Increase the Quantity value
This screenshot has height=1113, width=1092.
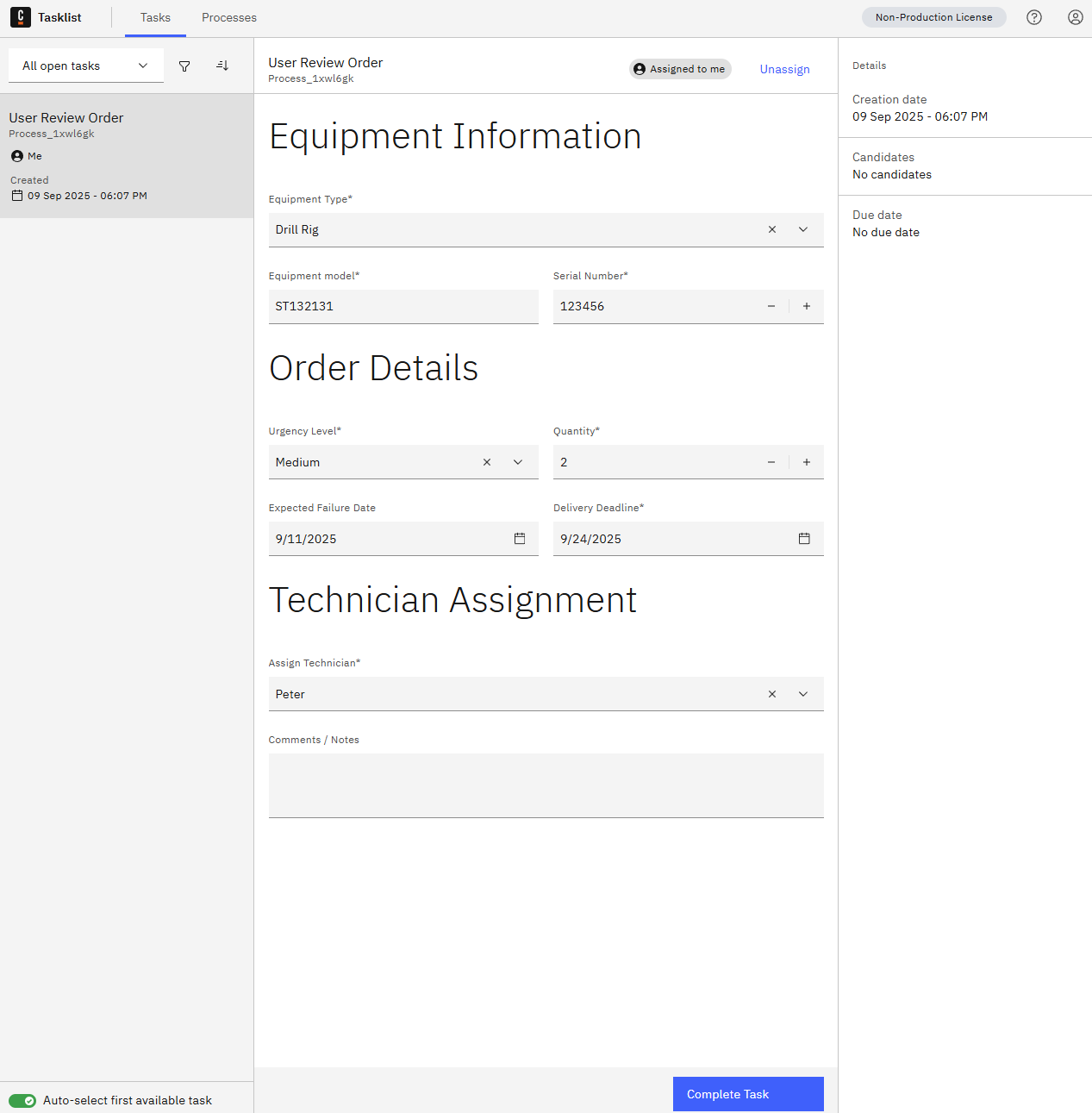807,462
